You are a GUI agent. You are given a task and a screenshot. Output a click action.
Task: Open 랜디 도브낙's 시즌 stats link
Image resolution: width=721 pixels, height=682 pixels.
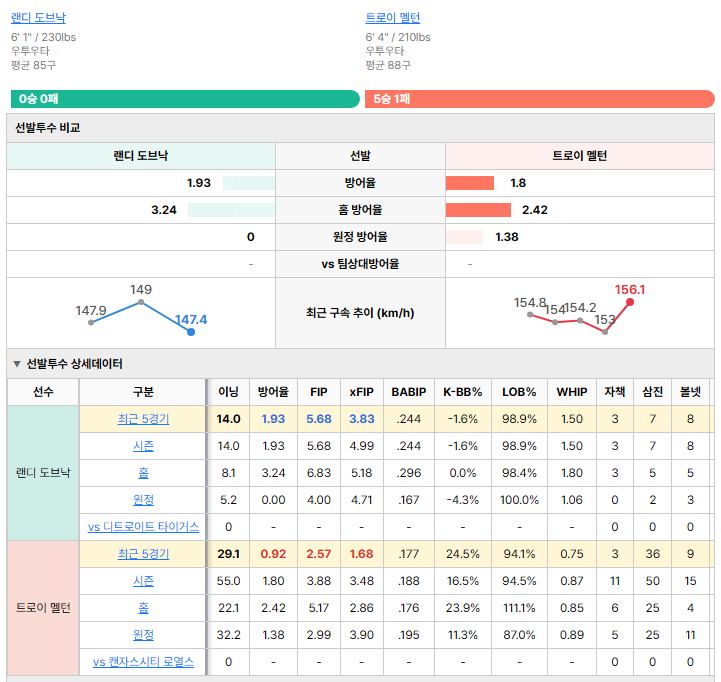143,446
